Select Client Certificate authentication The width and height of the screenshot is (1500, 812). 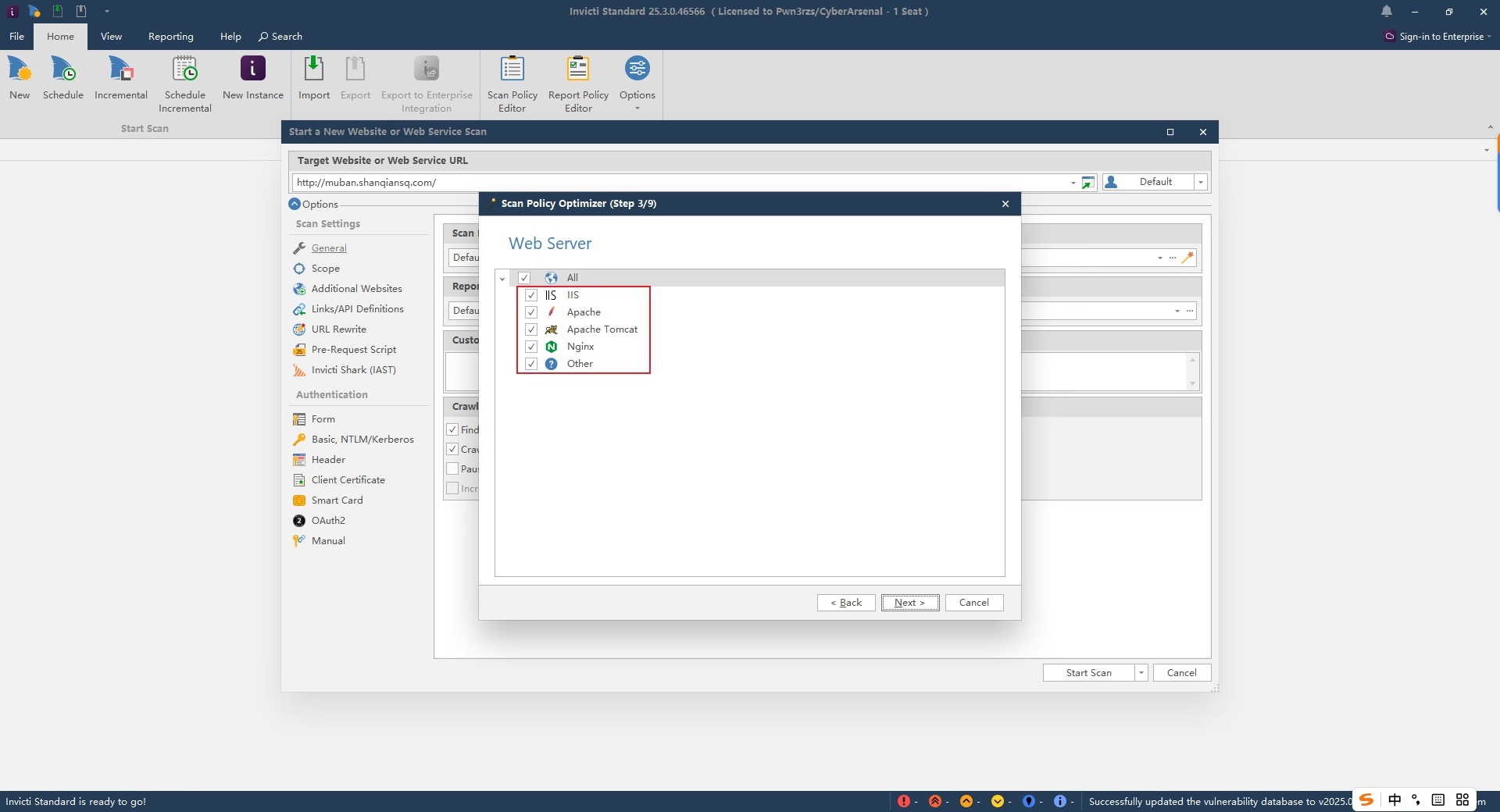(348, 479)
